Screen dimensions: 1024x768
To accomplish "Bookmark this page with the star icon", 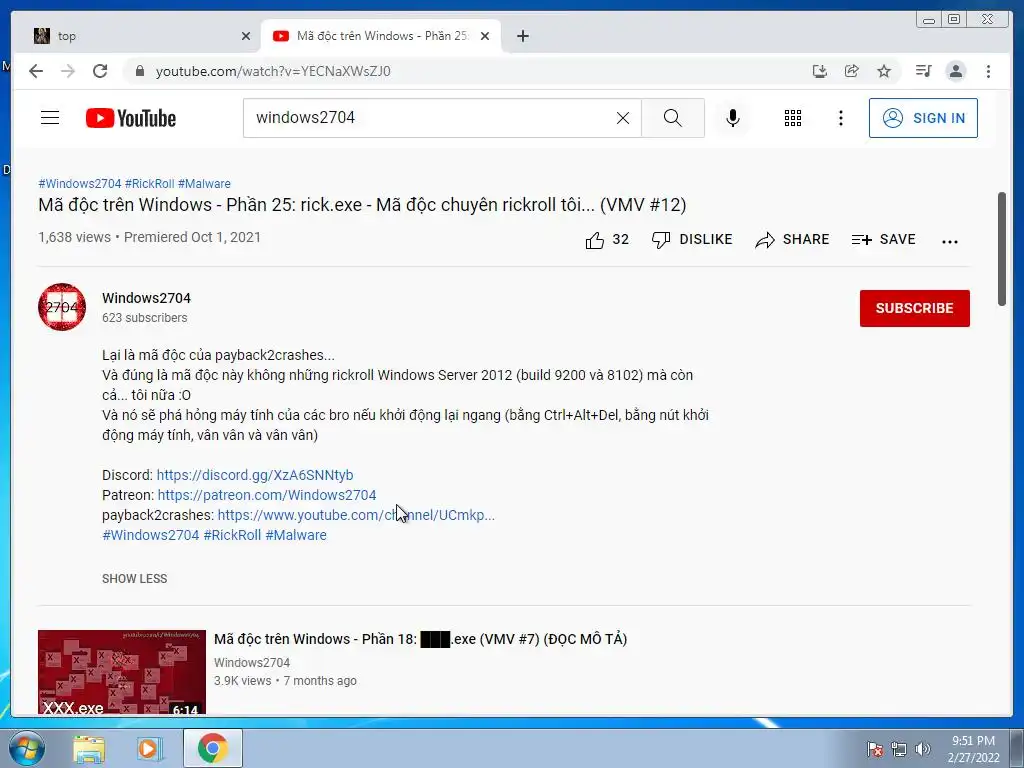I will (884, 71).
